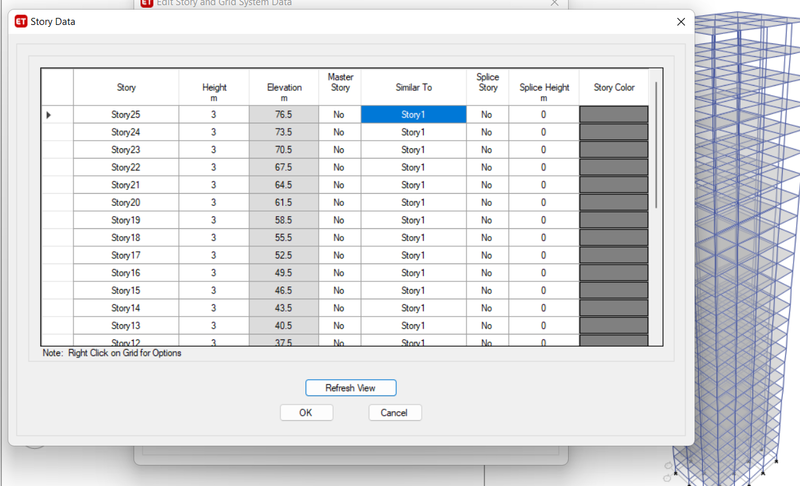Open Splice Story cell for Story15
The height and width of the screenshot is (486, 800).
pos(487,291)
